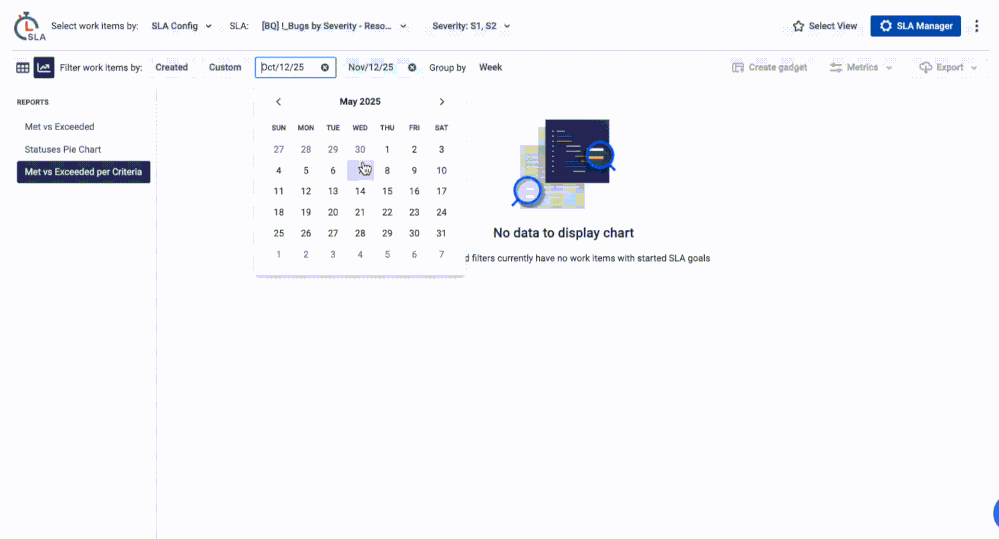Image resolution: width=999 pixels, height=540 pixels.
Task: Switch to the chart view icon
Action: coord(44,68)
